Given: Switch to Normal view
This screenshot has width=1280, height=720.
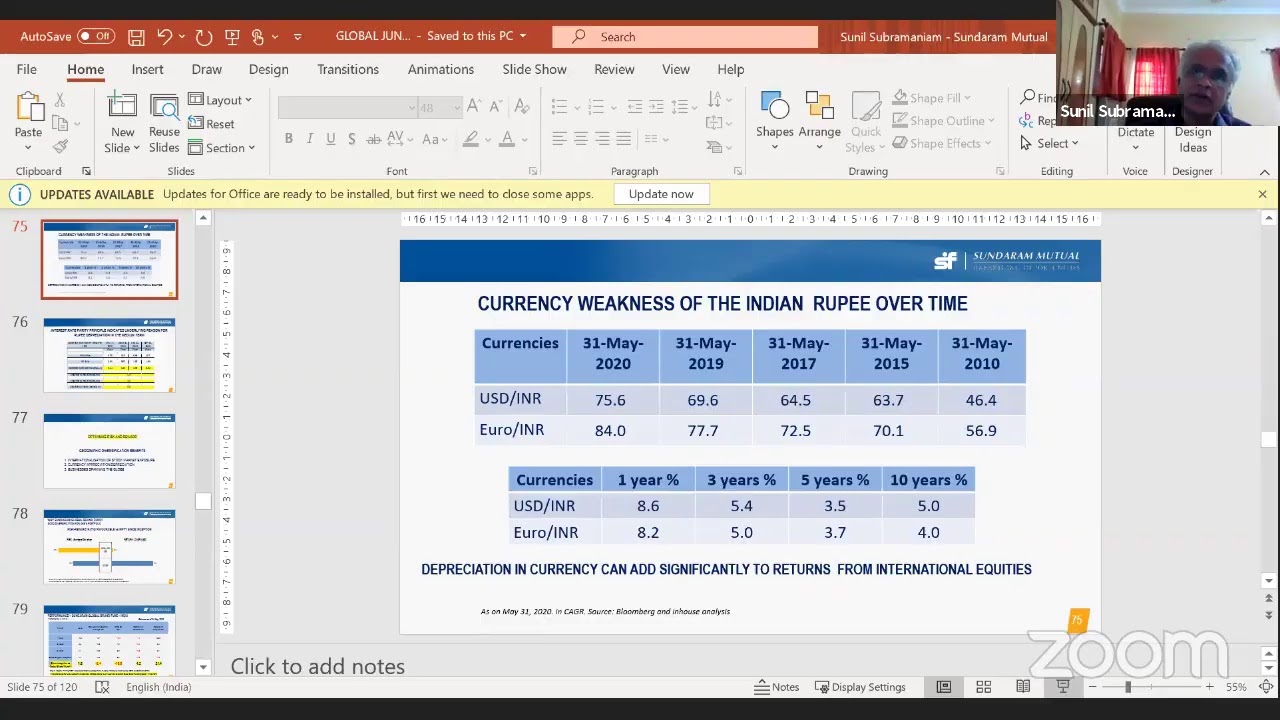Looking at the screenshot, I should [x=943, y=687].
